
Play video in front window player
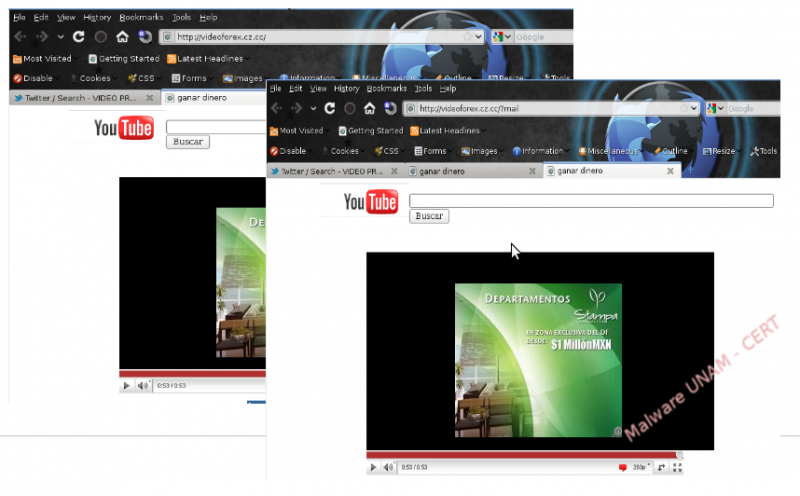tap(373, 467)
